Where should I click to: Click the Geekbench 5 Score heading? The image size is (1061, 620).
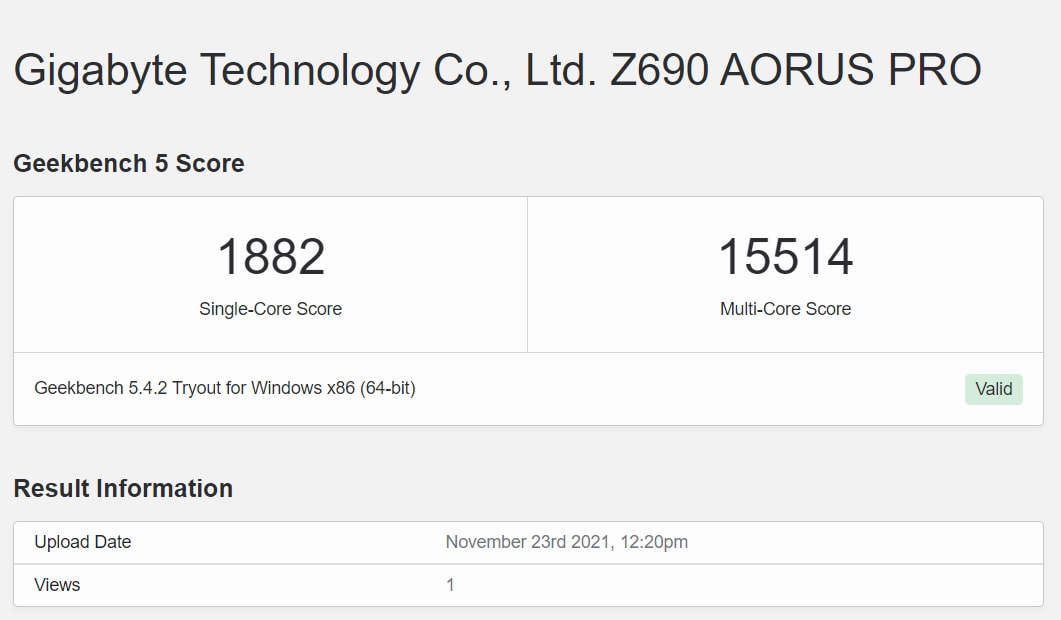point(129,164)
